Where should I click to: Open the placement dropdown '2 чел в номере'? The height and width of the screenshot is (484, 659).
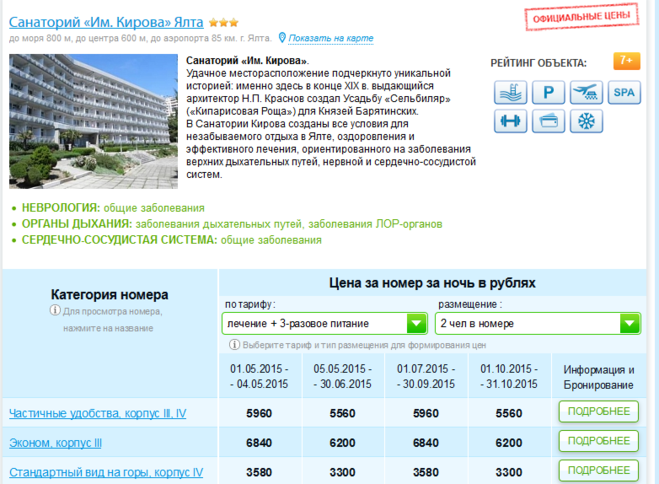(x=538, y=323)
